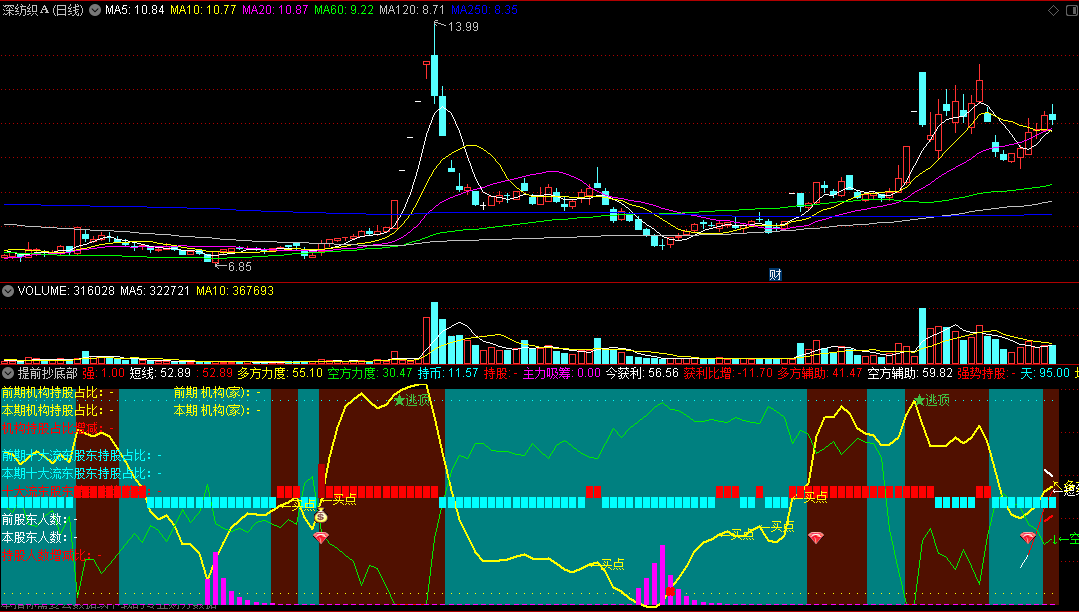This screenshot has width=1079, height=612.
Task: Click the 本期 机构(家) label
Action: click(x=212, y=410)
